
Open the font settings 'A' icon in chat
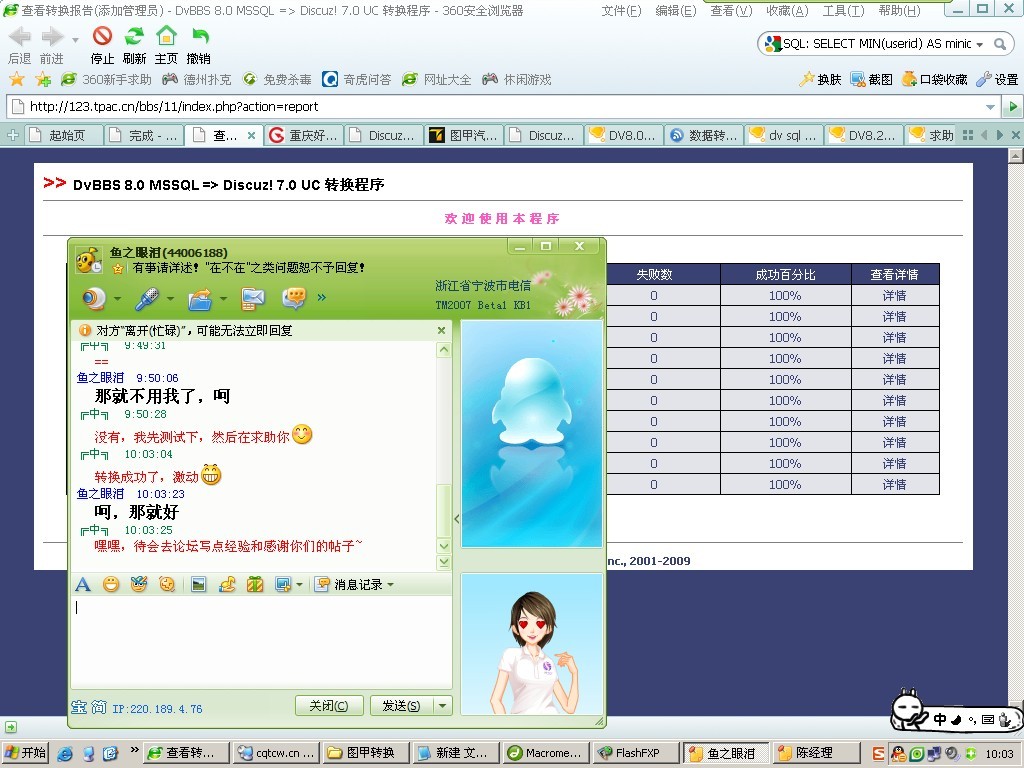(83, 584)
